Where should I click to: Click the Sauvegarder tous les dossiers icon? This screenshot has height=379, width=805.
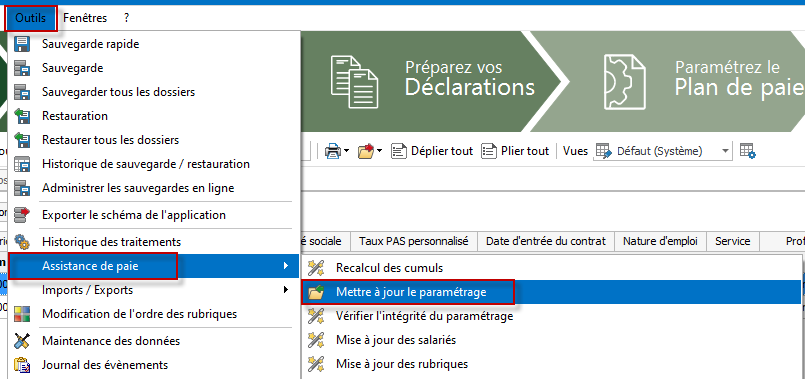(22, 92)
